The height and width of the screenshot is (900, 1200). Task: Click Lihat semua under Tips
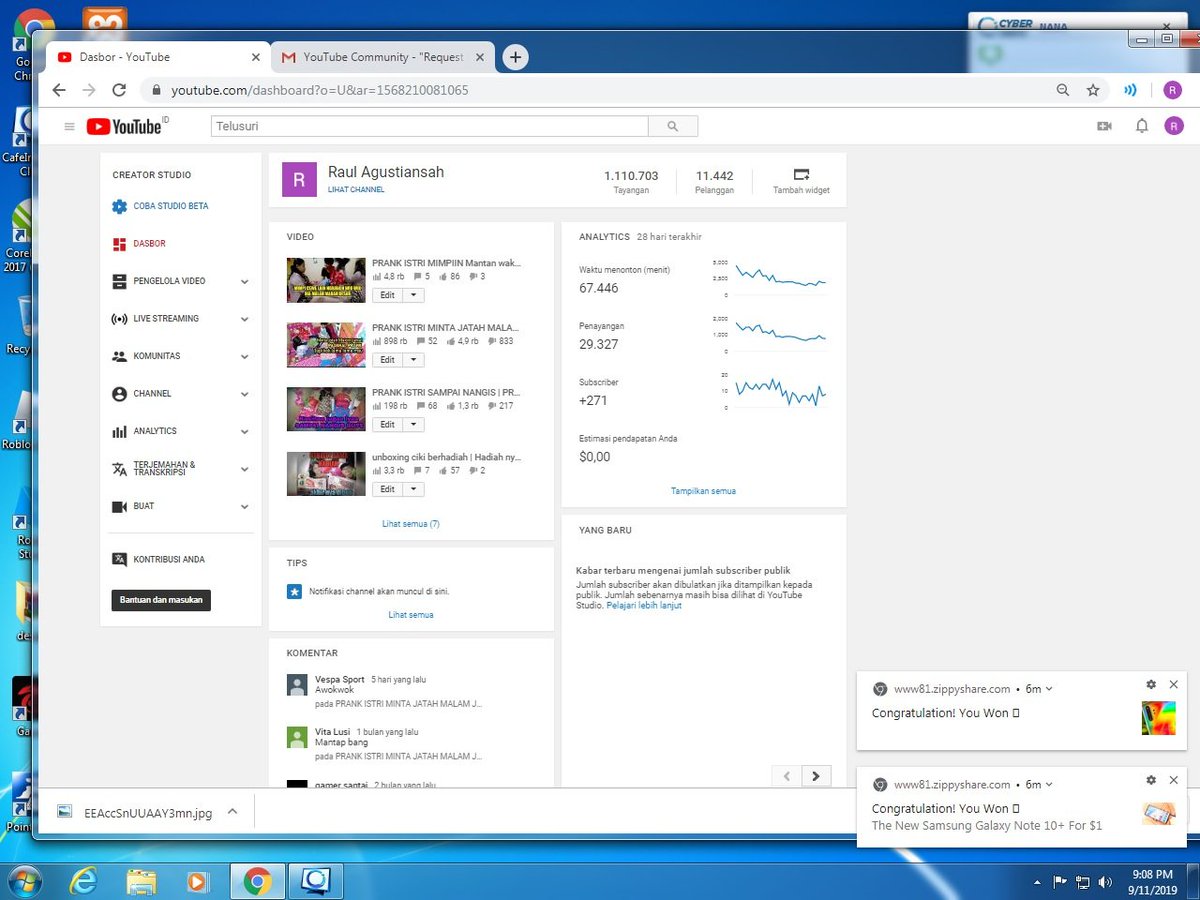411,615
